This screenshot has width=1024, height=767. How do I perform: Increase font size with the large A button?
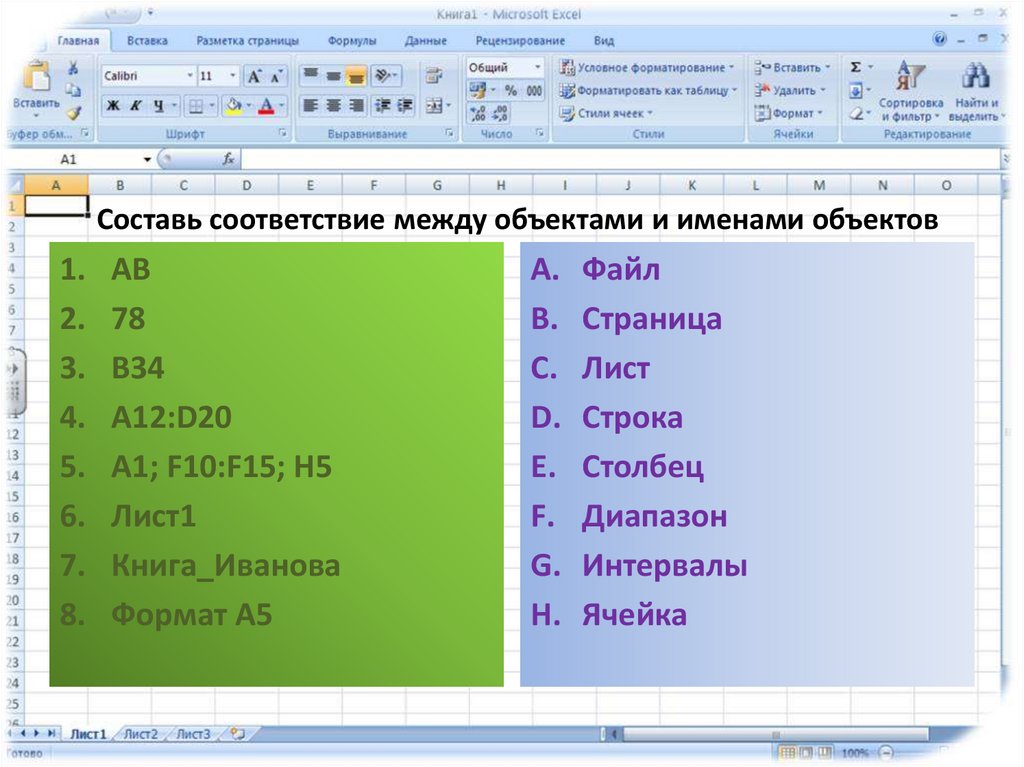click(254, 76)
